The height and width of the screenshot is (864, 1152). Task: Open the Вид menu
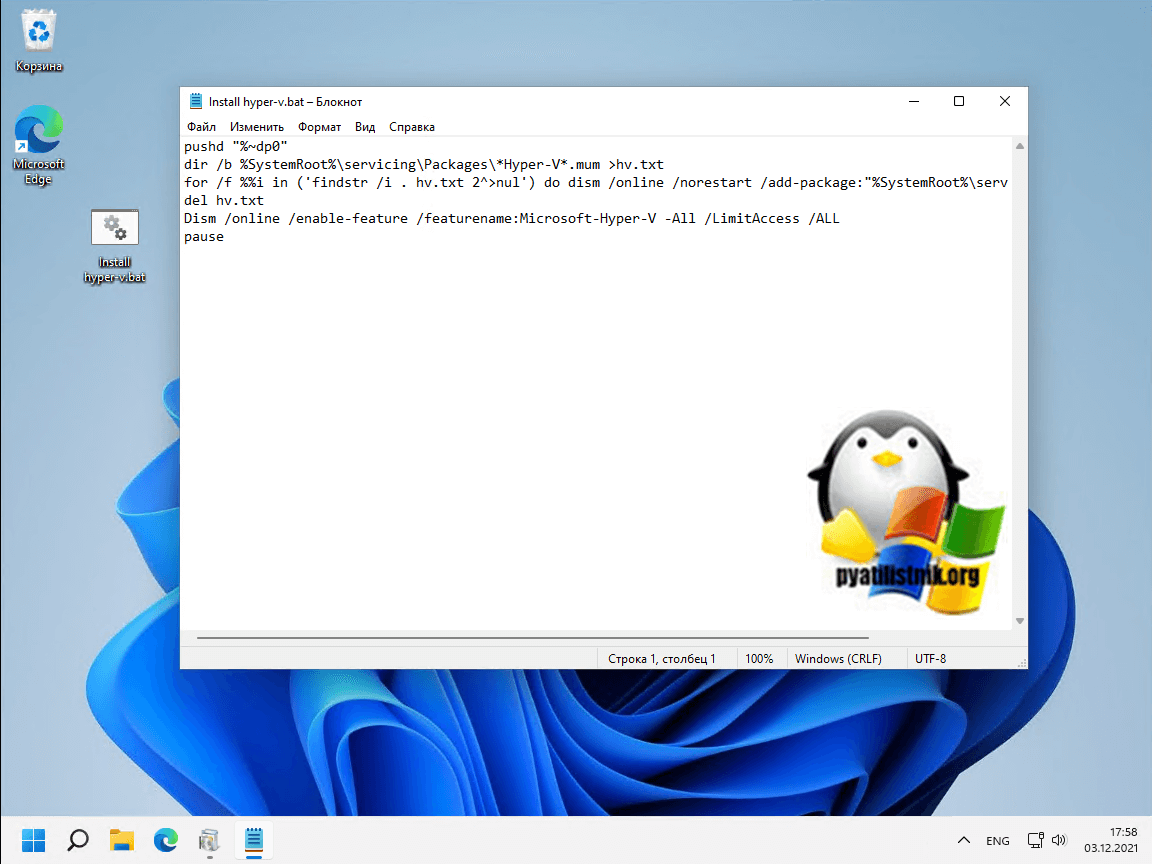365,127
